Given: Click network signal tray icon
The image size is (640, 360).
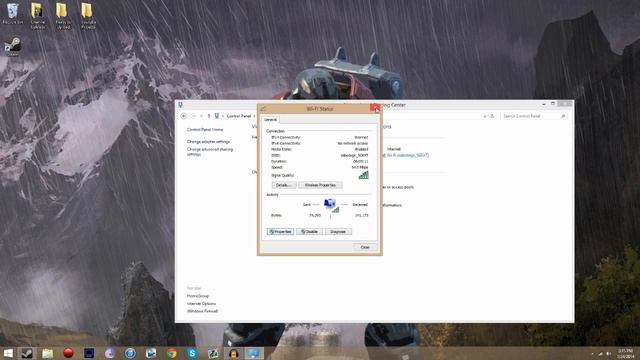Looking at the screenshot, I should [600, 354].
